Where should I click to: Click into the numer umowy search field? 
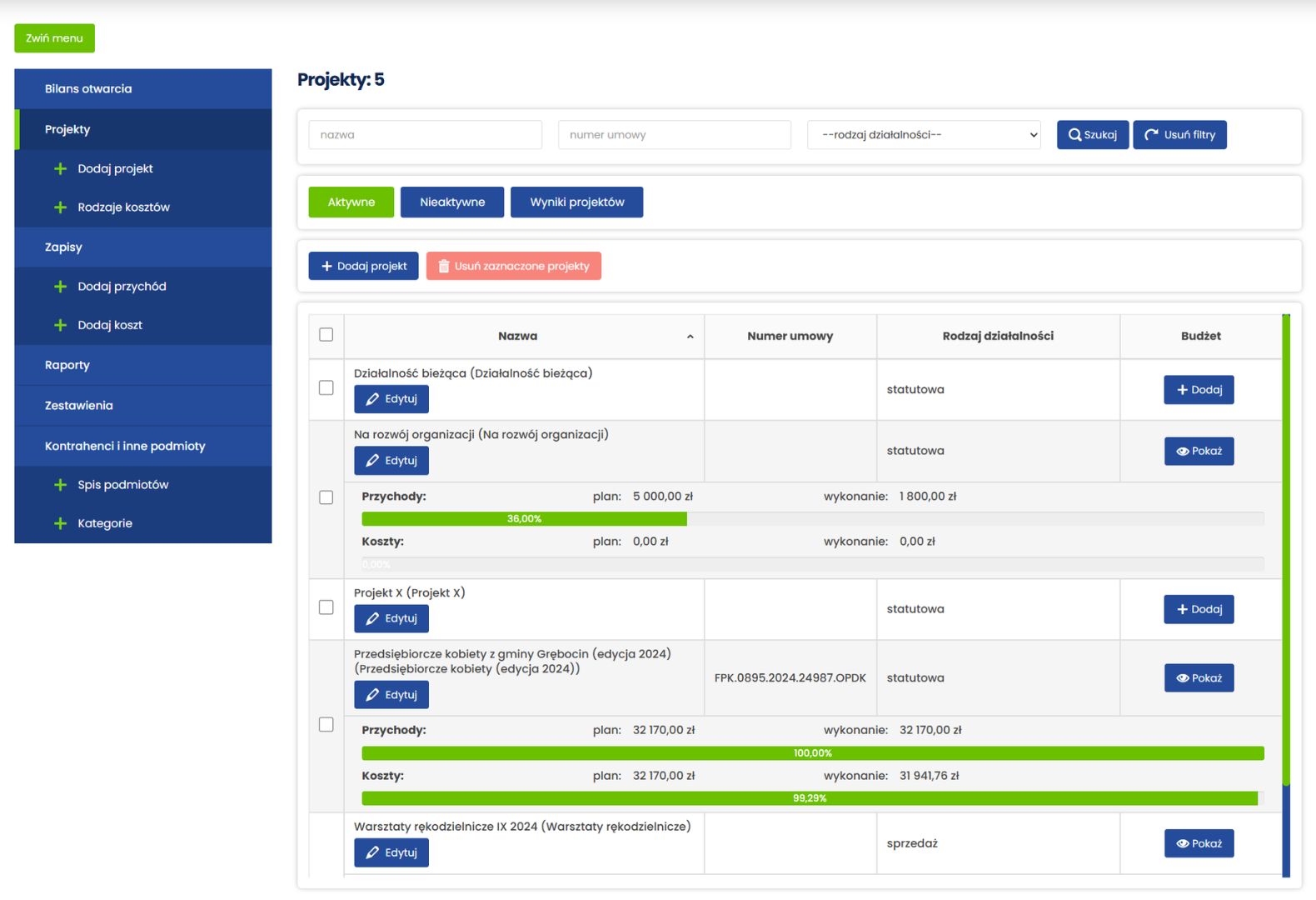674,135
